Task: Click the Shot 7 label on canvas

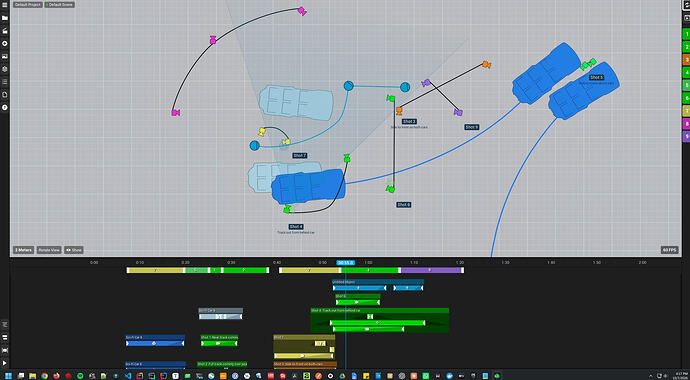Action: 299,156
